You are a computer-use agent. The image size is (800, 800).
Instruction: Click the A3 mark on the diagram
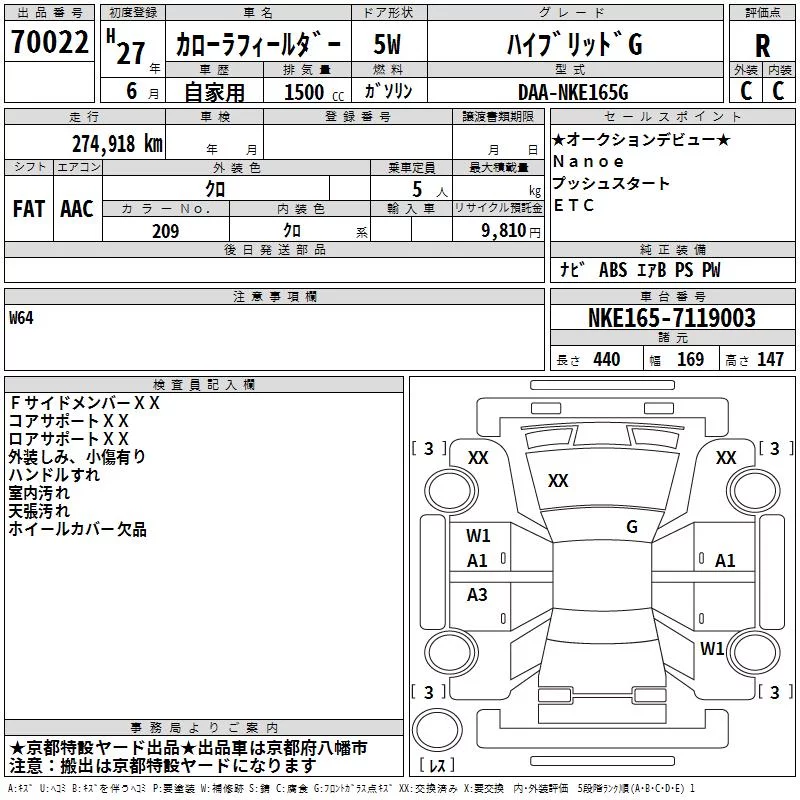pyautogui.click(x=477, y=594)
